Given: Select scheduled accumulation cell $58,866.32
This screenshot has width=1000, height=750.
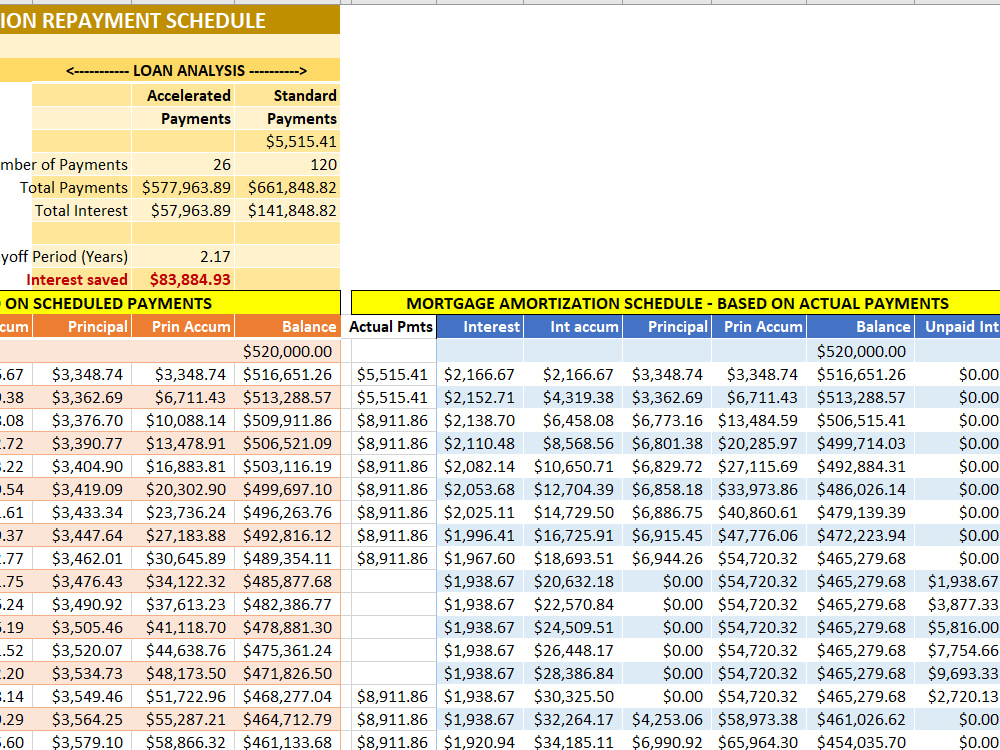Looking at the screenshot, I should coord(184,742).
